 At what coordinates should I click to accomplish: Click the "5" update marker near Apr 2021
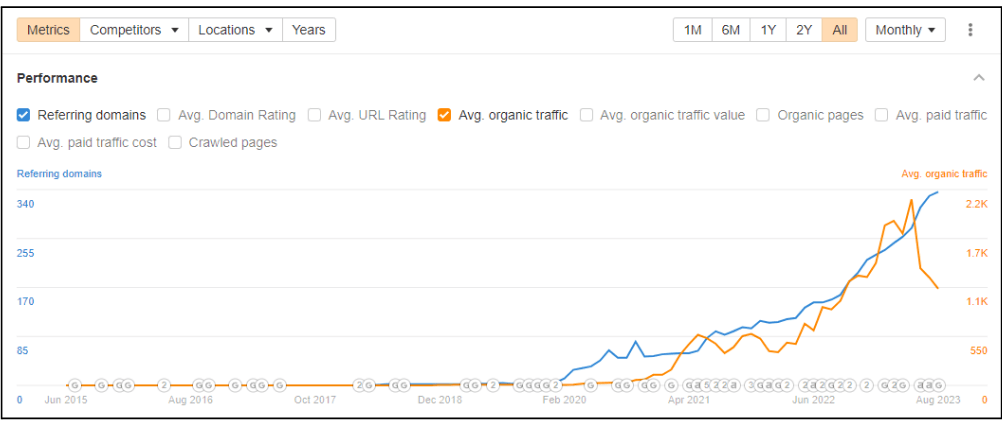705,385
